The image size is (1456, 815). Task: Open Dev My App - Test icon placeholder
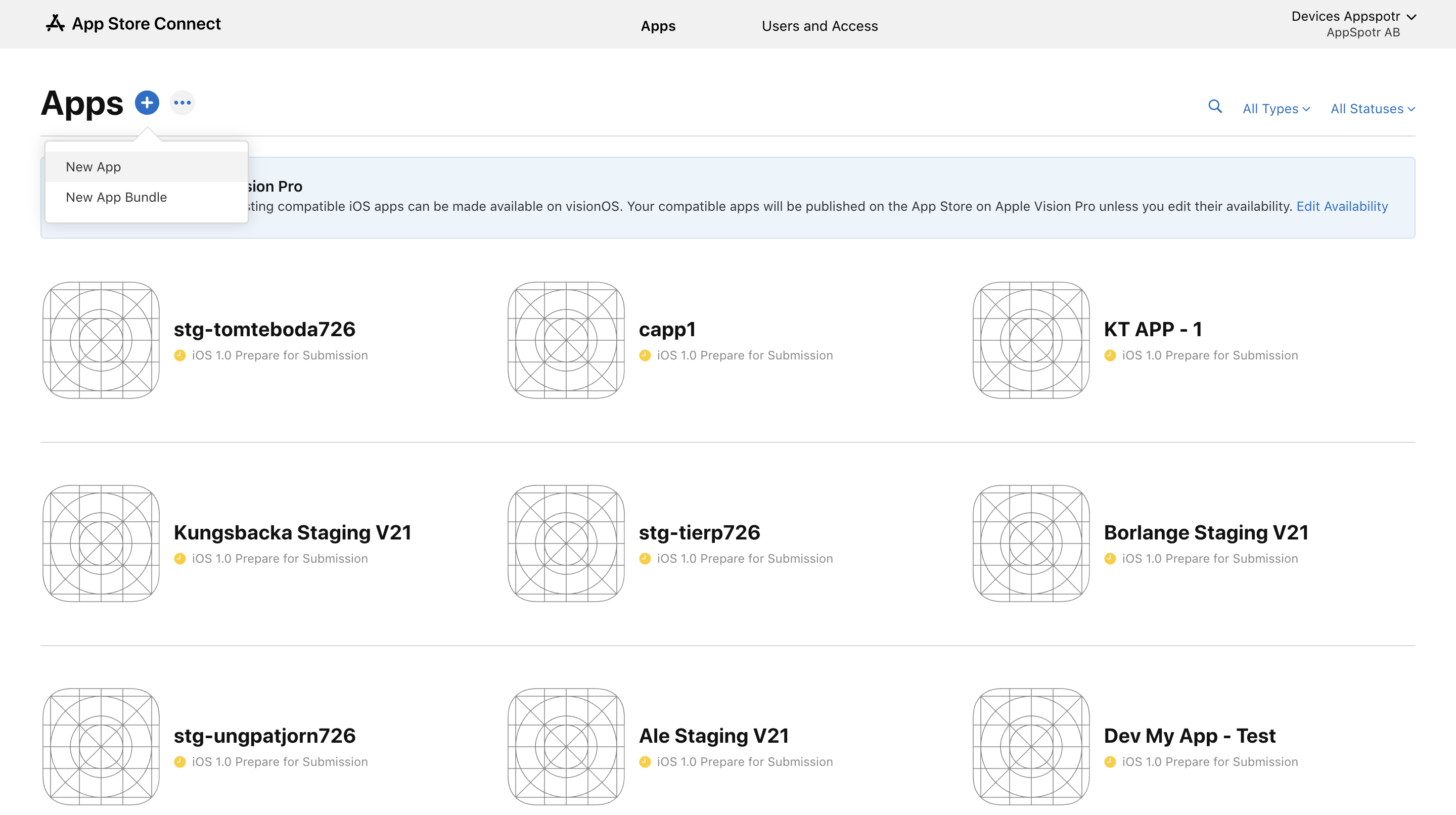click(x=1031, y=747)
